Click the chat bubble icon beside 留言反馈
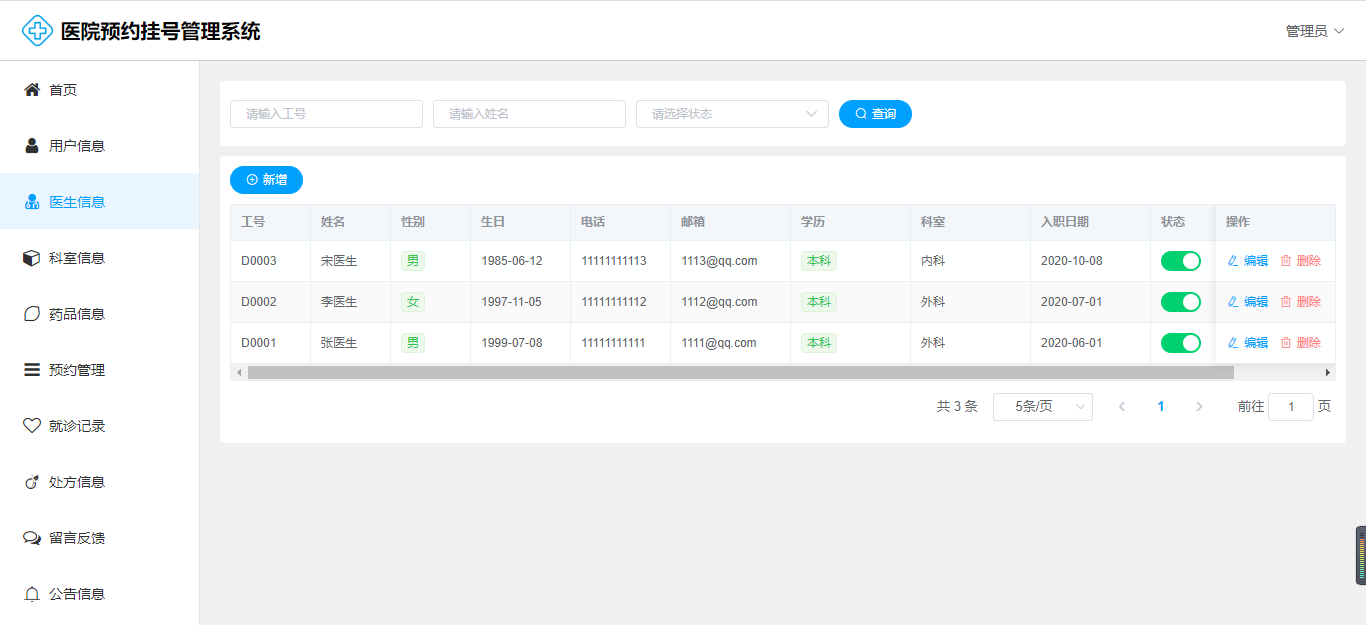Viewport: 1366px width, 625px height. point(32,538)
